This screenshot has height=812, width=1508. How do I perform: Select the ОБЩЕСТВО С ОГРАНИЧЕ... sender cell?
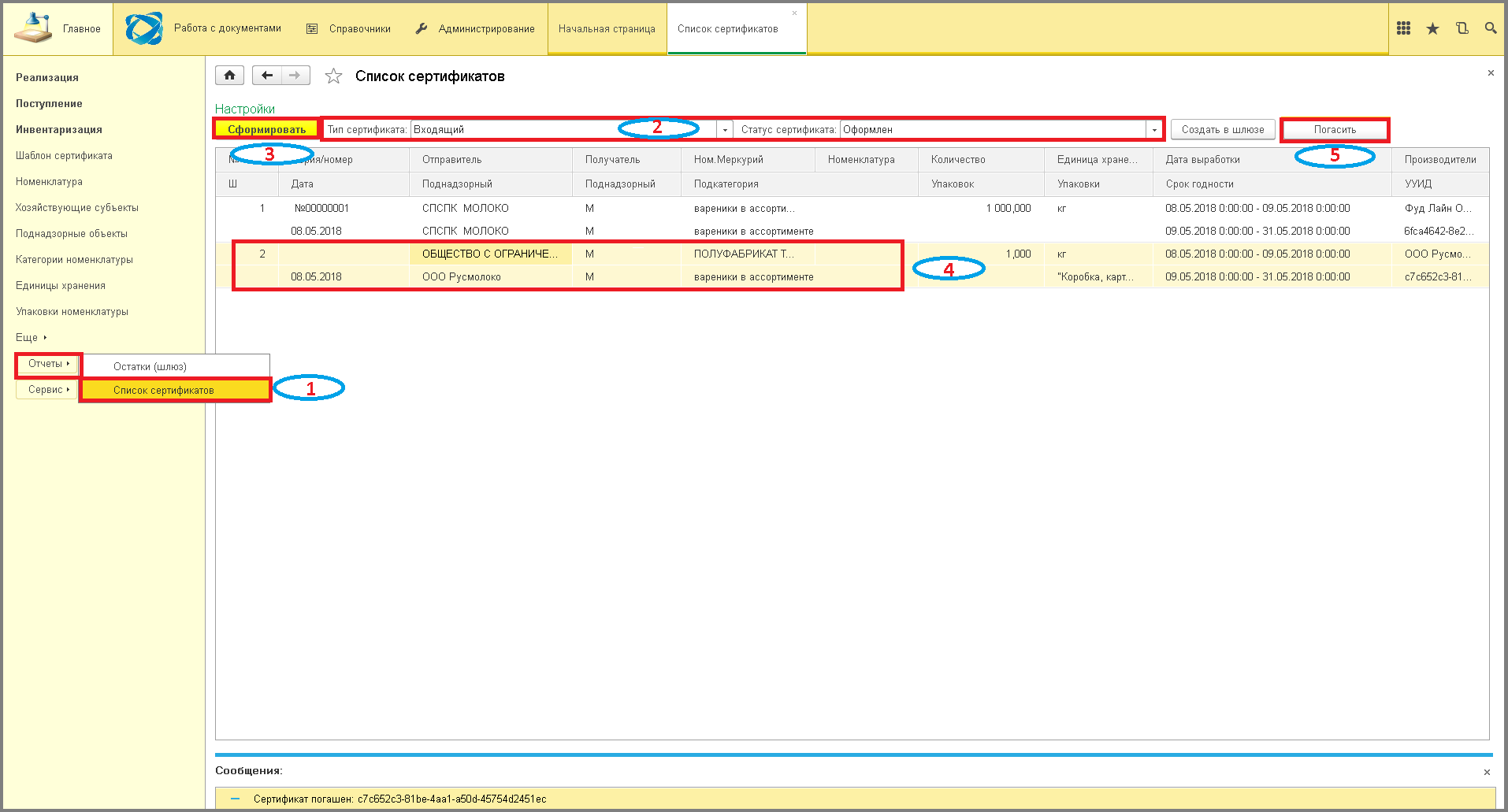tap(491, 254)
